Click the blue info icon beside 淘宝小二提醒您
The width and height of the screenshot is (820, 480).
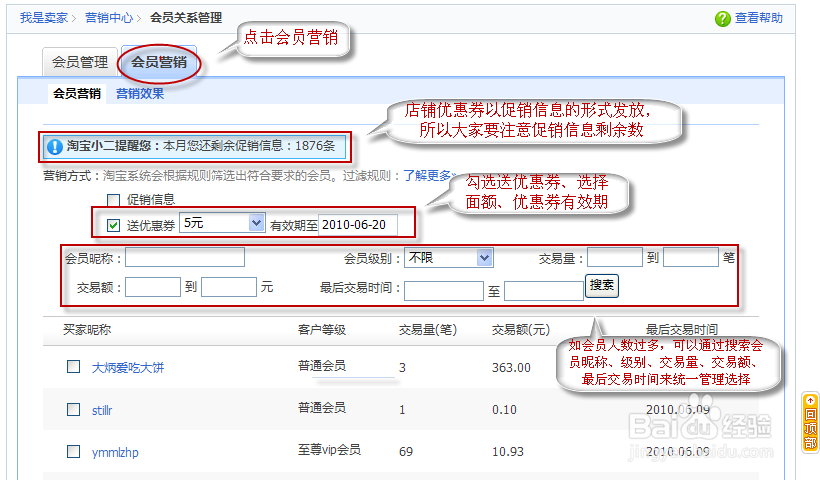coord(54,147)
